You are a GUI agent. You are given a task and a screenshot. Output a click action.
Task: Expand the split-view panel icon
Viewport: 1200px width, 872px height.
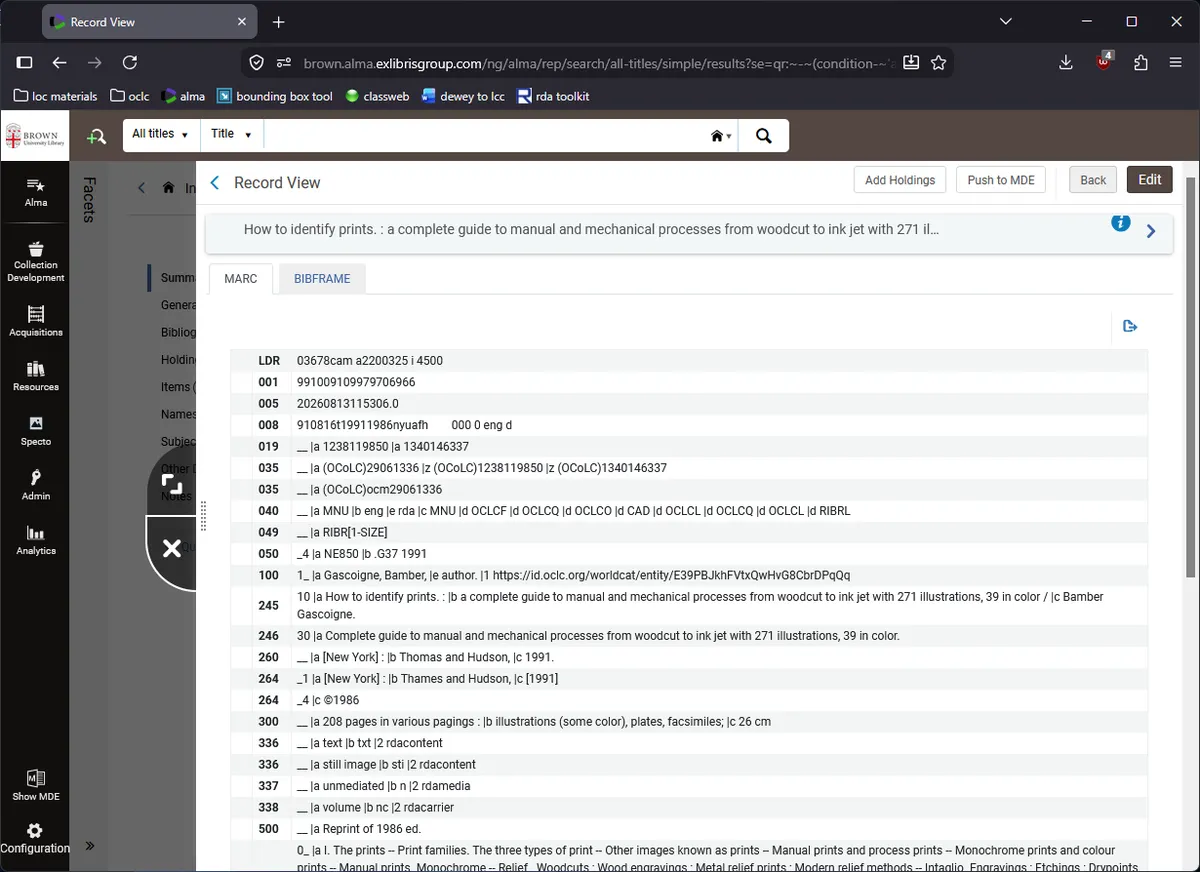tap(172, 485)
